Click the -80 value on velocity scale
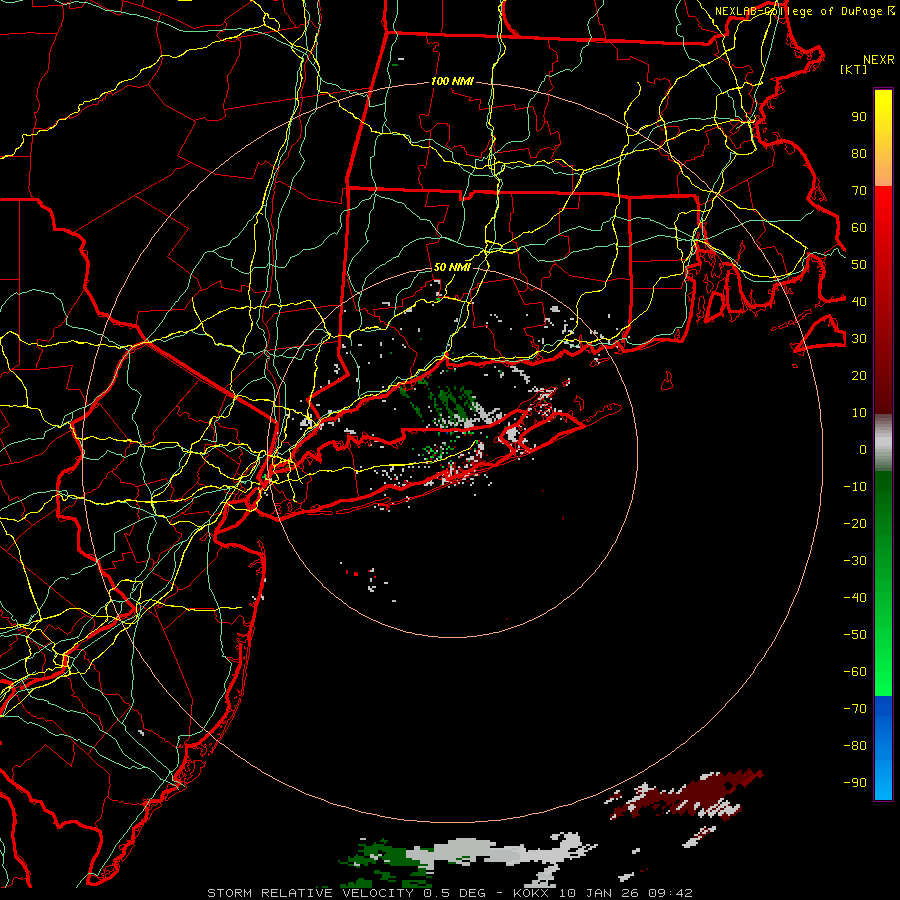Screen dimensions: 900x900 [855, 746]
